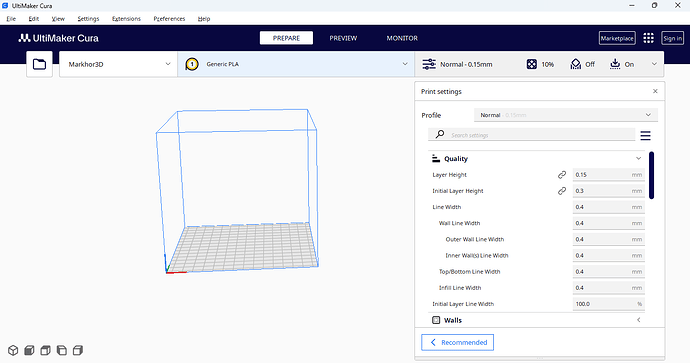Image resolution: width=690 pixels, height=363 pixels.
Task: Click the UltiMaker Cura logo
Action: tap(59, 38)
